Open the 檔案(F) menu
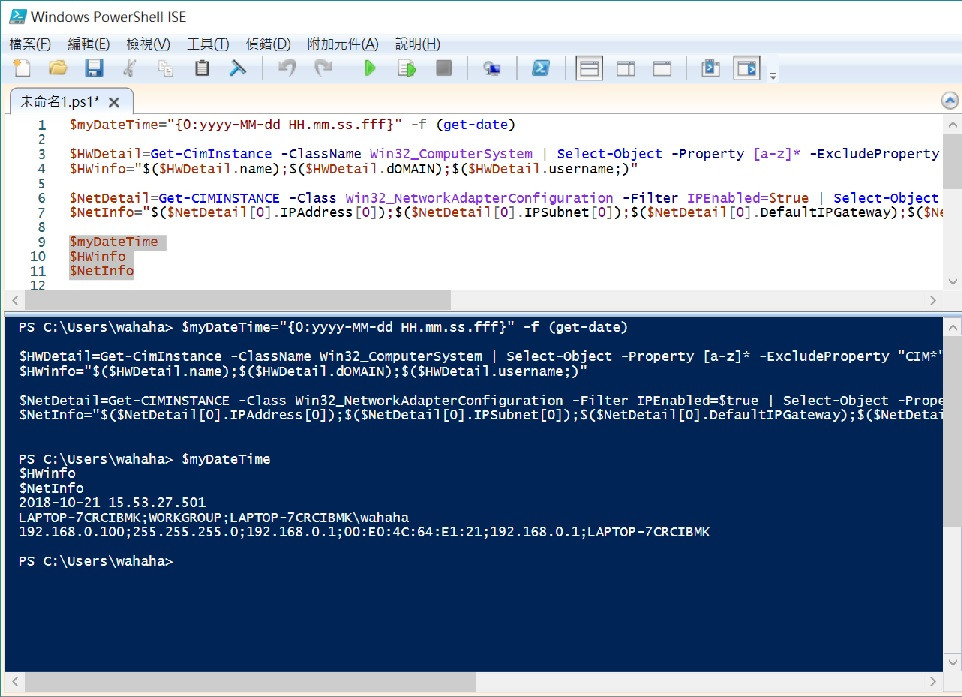The width and height of the screenshot is (962, 697). (x=30, y=44)
